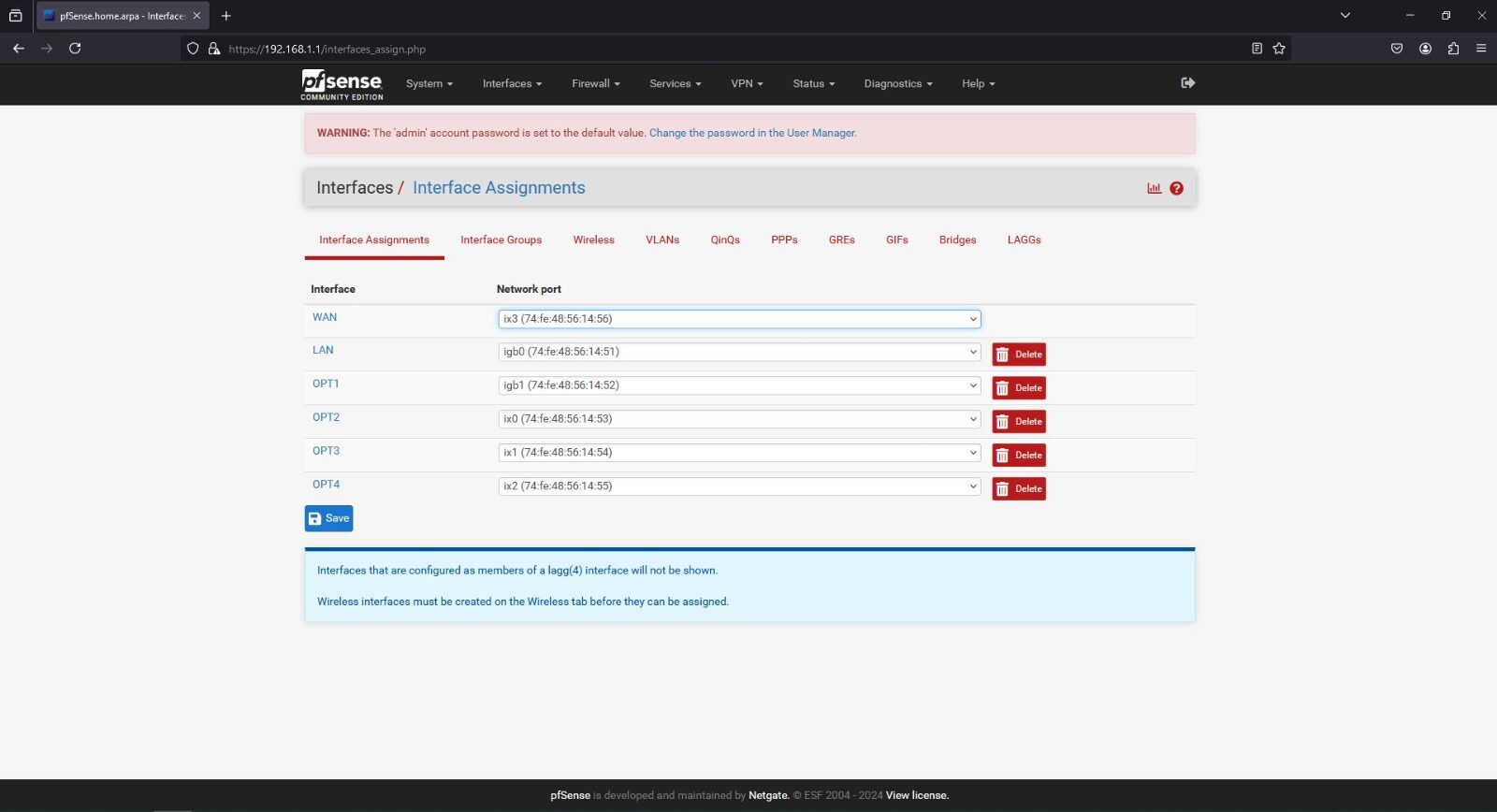The width and height of the screenshot is (1497, 812).
Task: Open the Netgate link in footer
Action: (x=768, y=796)
